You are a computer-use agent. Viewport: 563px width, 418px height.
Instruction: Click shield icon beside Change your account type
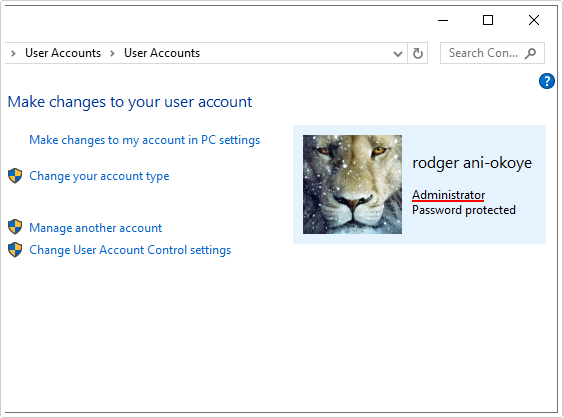pyautogui.click(x=15, y=176)
